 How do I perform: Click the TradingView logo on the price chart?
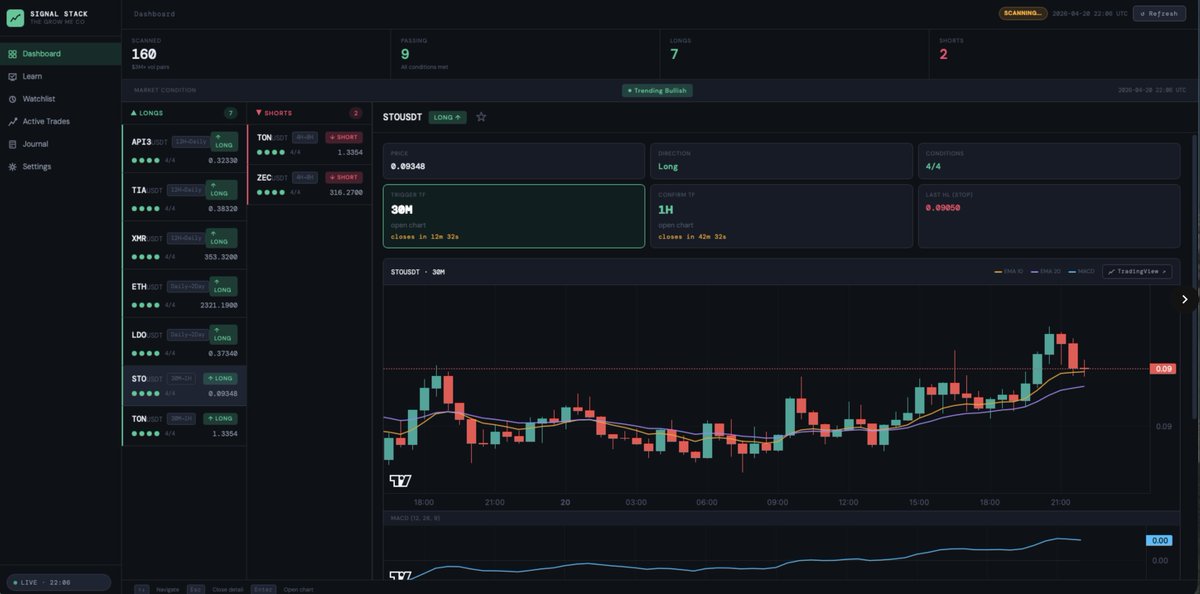pyautogui.click(x=400, y=481)
